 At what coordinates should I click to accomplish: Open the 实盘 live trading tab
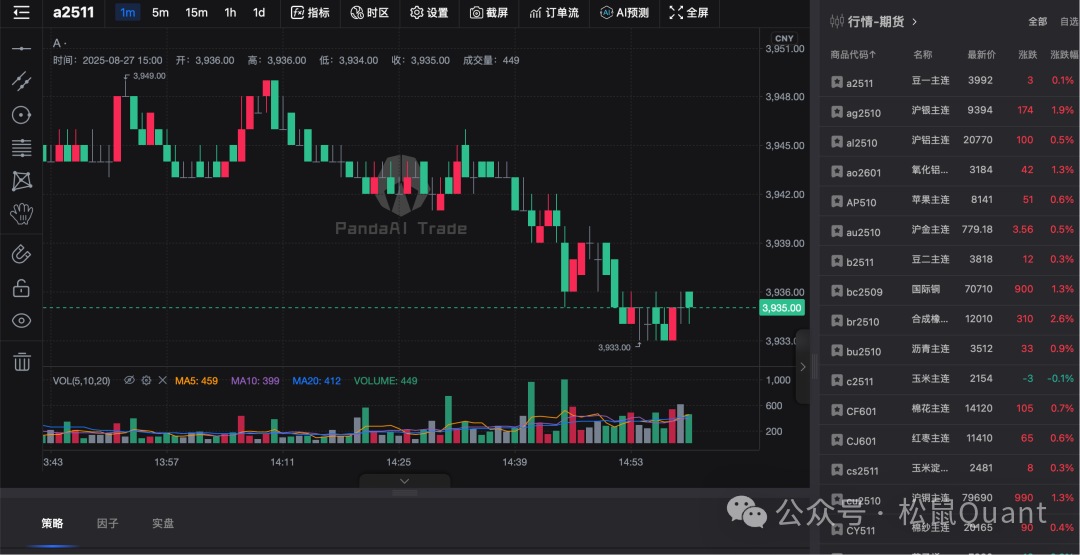[163, 523]
